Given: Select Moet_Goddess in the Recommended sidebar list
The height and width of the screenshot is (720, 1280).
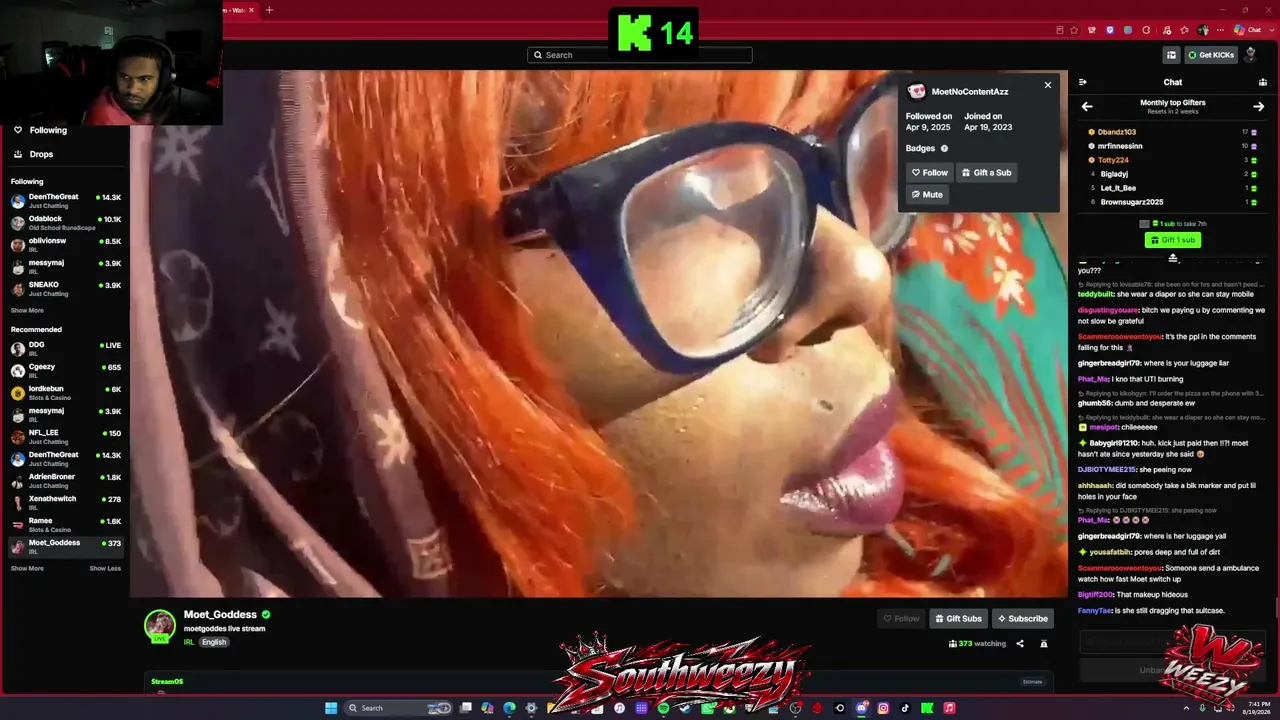Looking at the screenshot, I should click(x=65, y=547).
